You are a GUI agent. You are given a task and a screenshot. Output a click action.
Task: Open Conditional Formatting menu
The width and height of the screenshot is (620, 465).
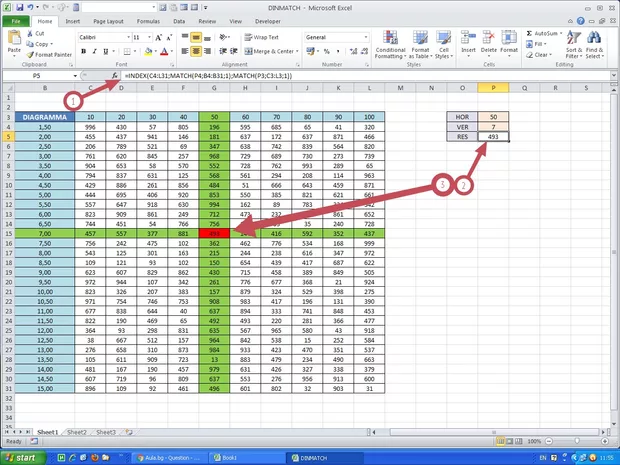(x=390, y=45)
